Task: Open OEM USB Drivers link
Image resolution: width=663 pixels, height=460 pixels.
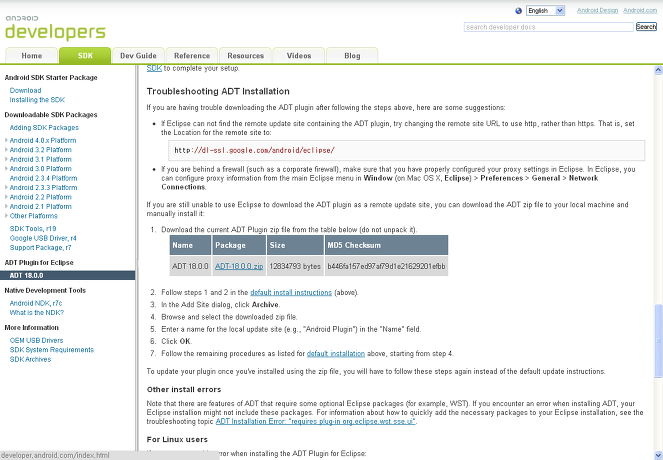Action: pos(36,340)
